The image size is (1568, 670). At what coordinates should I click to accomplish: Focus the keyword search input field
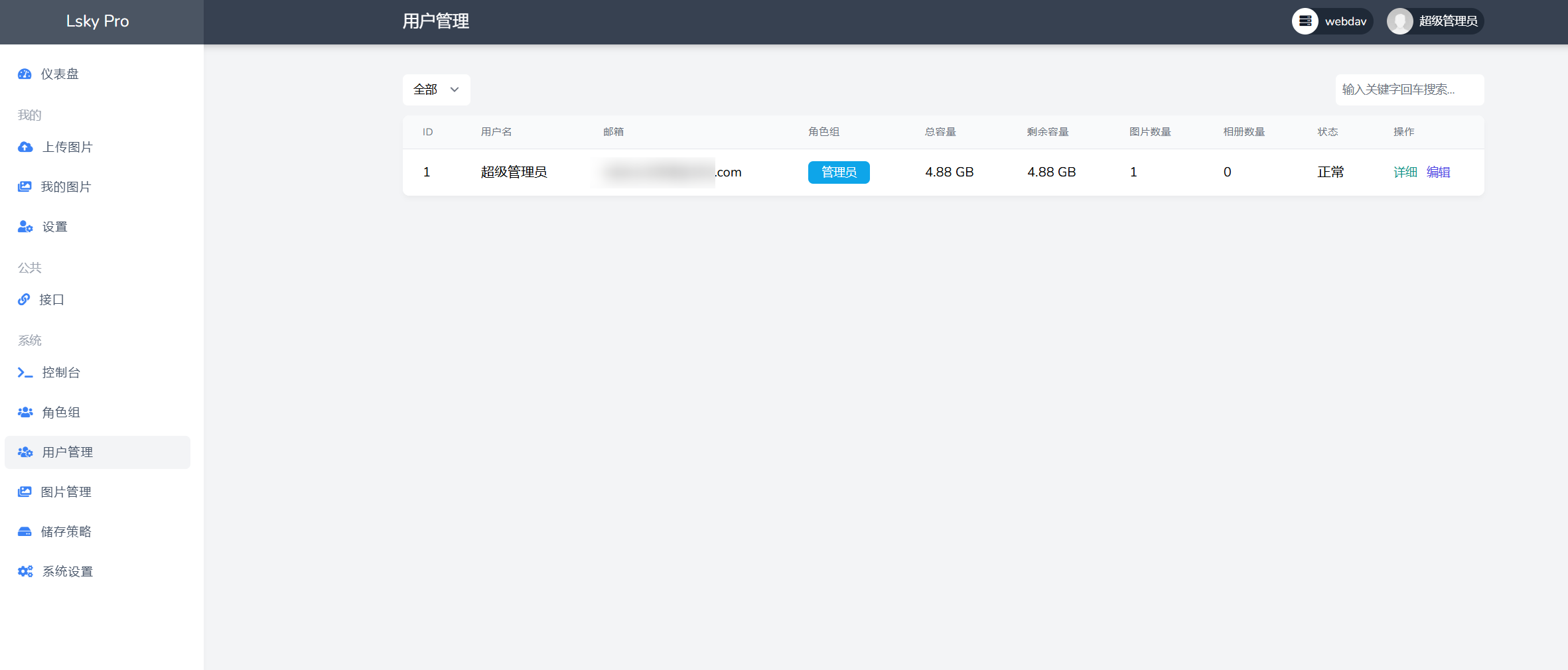point(1409,90)
